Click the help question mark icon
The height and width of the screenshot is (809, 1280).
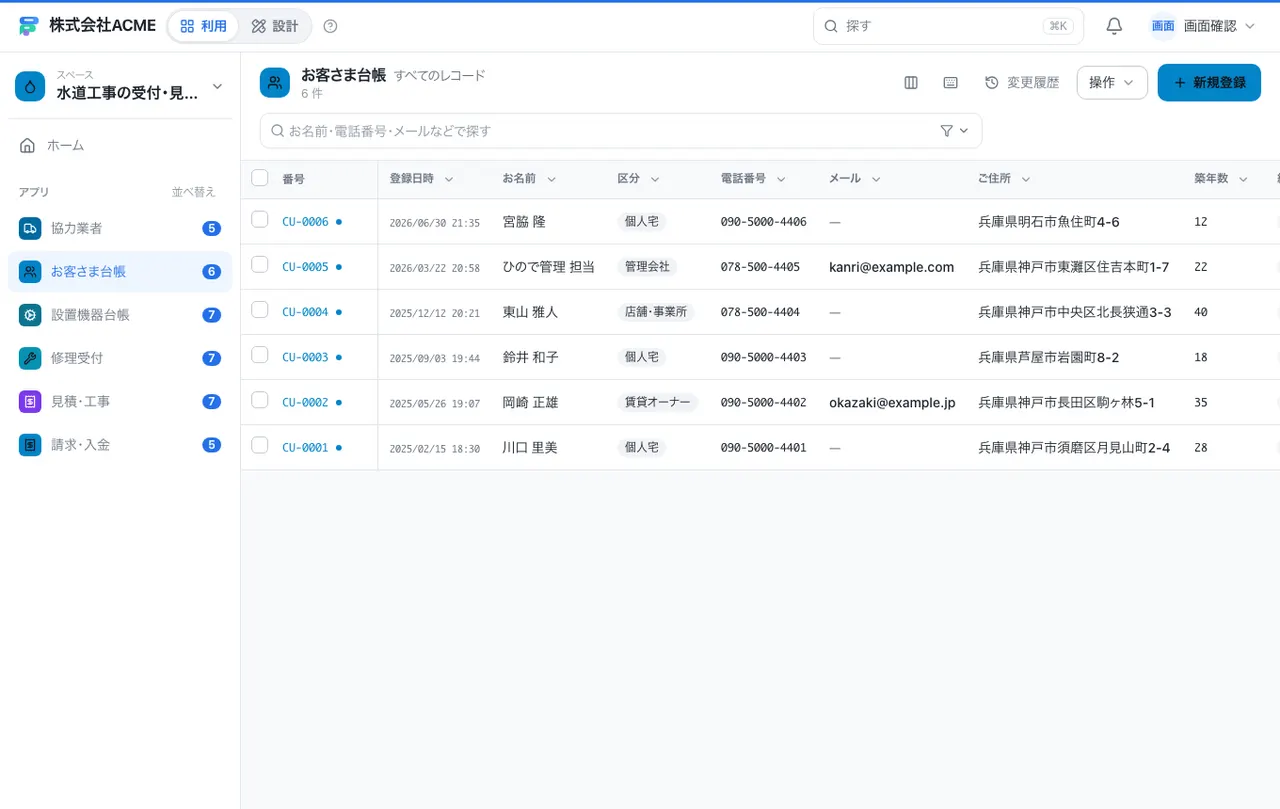pyautogui.click(x=331, y=26)
